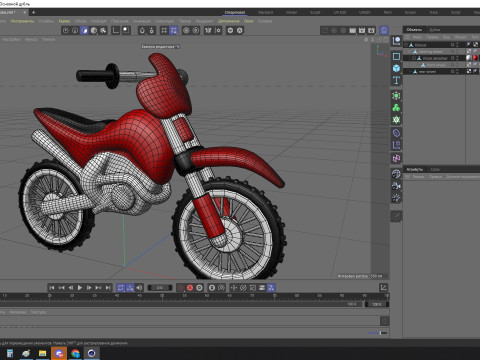
Task: Open the calculator from the taskbar
Action: coord(10,353)
